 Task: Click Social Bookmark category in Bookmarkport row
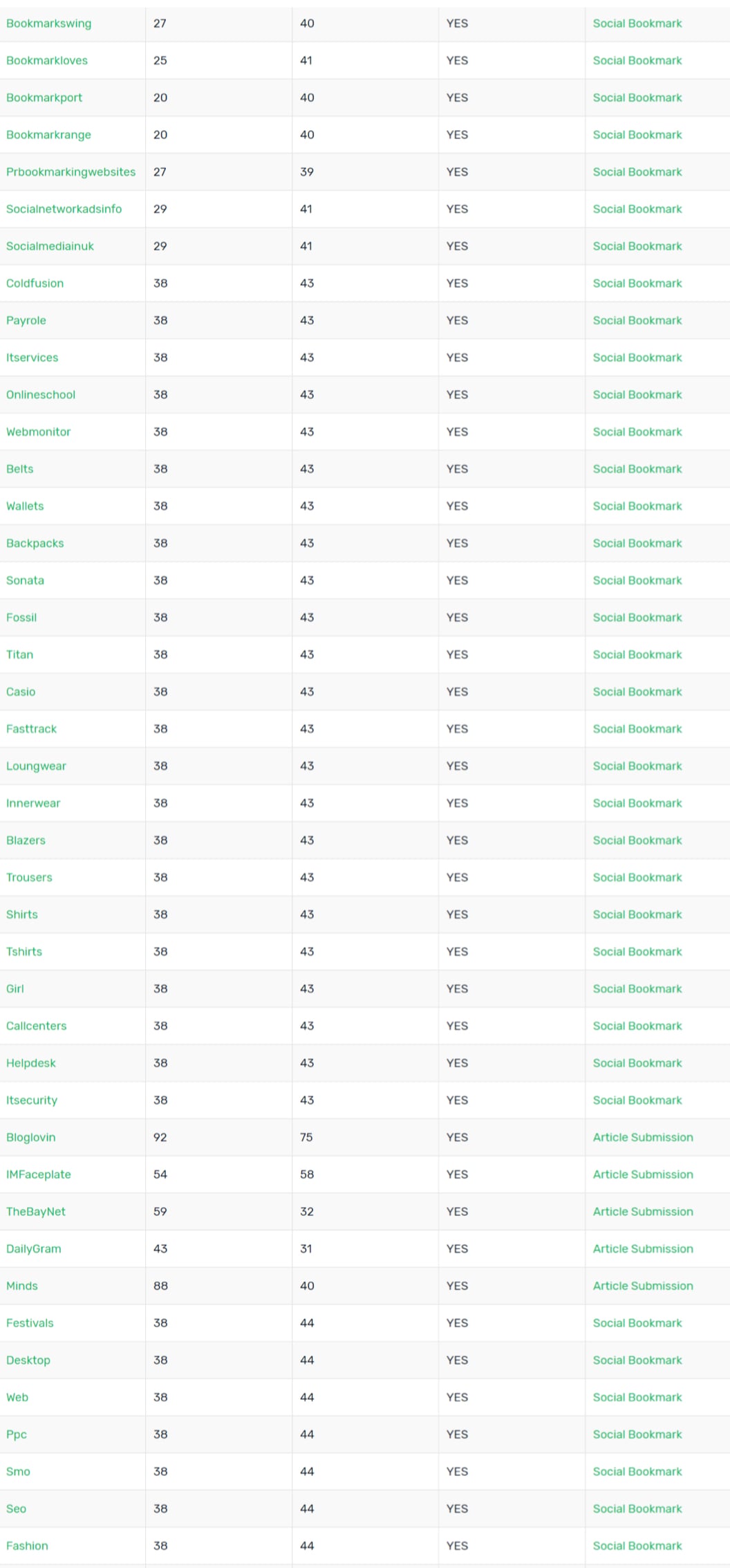click(x=637, y=98)
